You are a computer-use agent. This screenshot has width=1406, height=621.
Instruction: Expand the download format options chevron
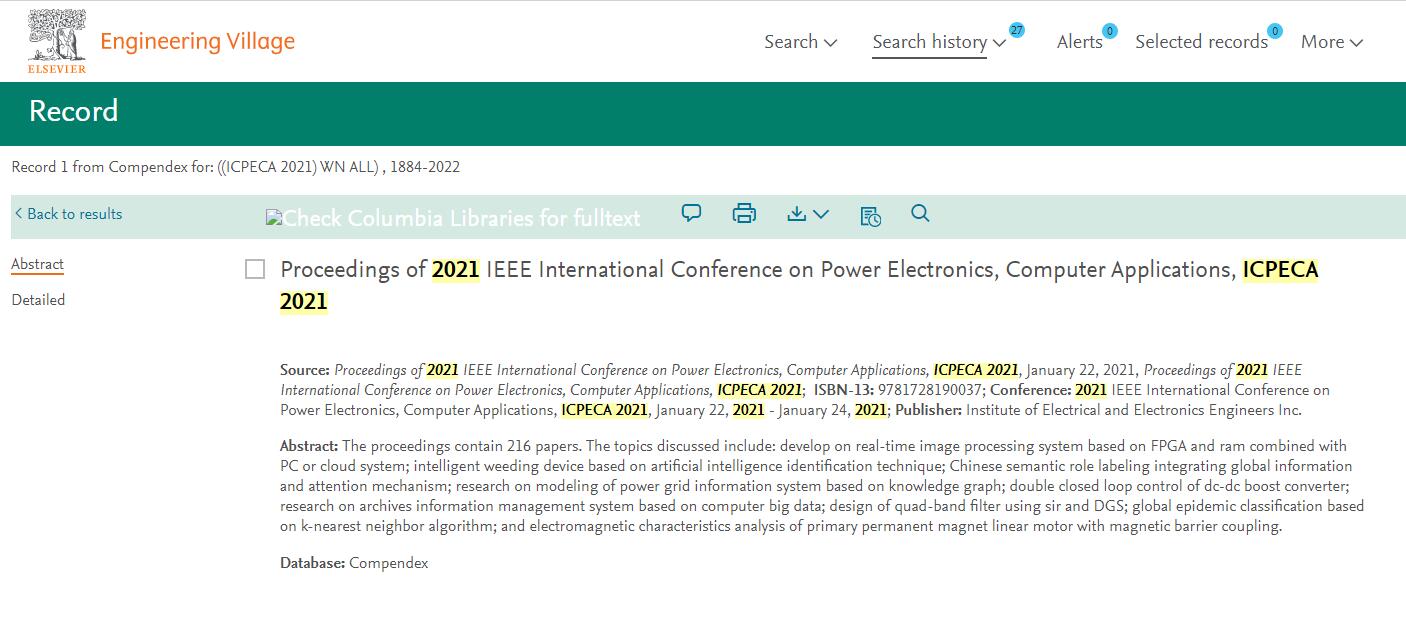coord(820,213)
